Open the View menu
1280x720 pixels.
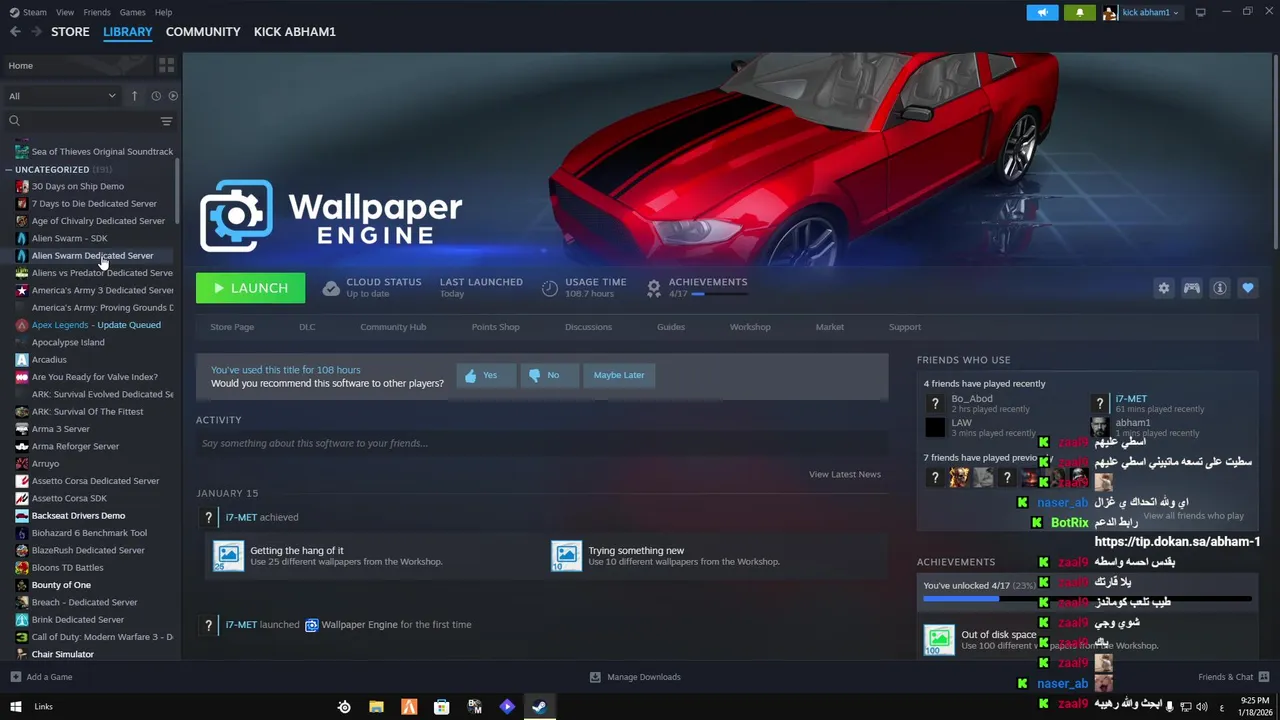[x=65, y=12]
